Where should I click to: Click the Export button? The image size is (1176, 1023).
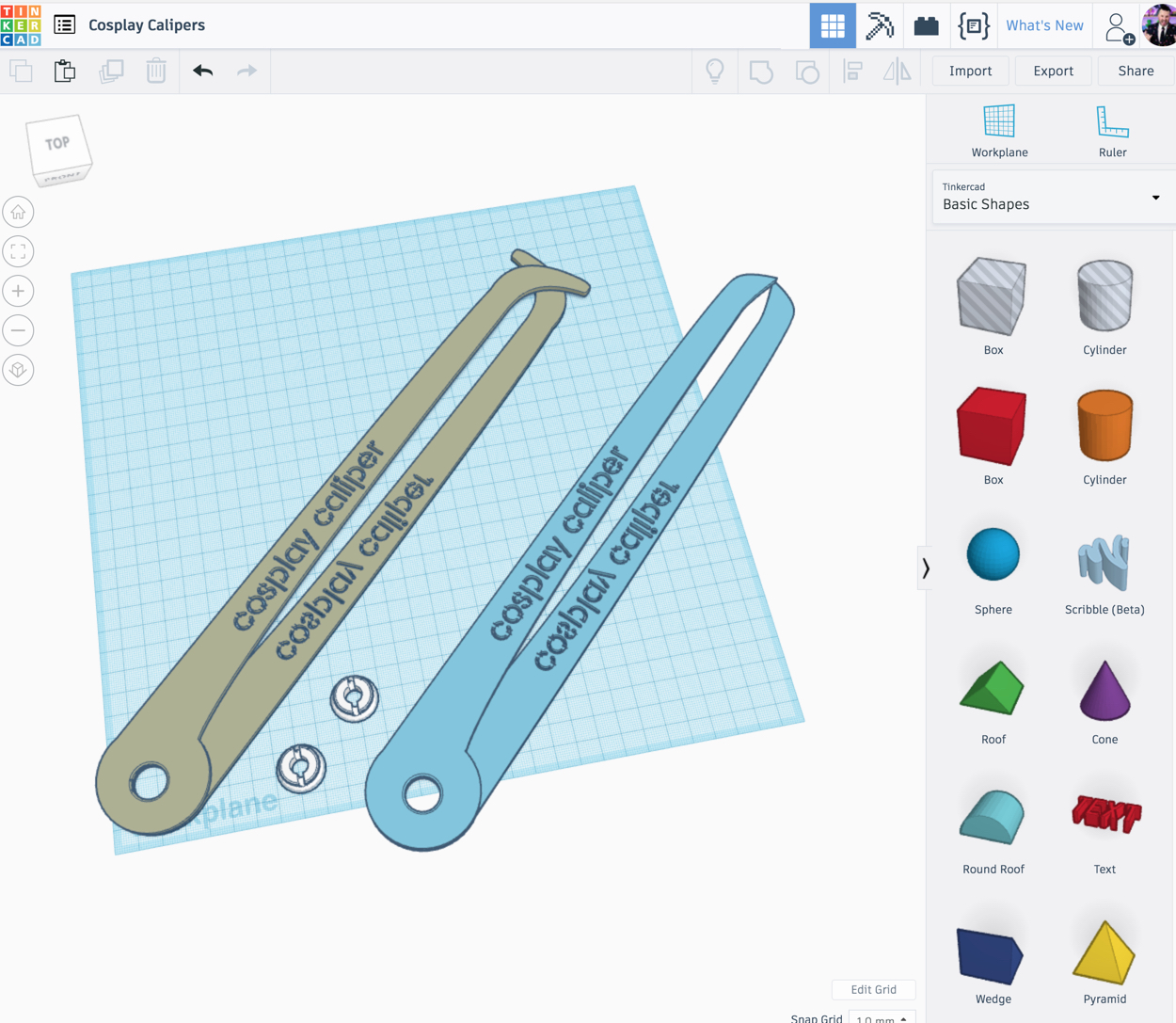(x=1053, y=71)
